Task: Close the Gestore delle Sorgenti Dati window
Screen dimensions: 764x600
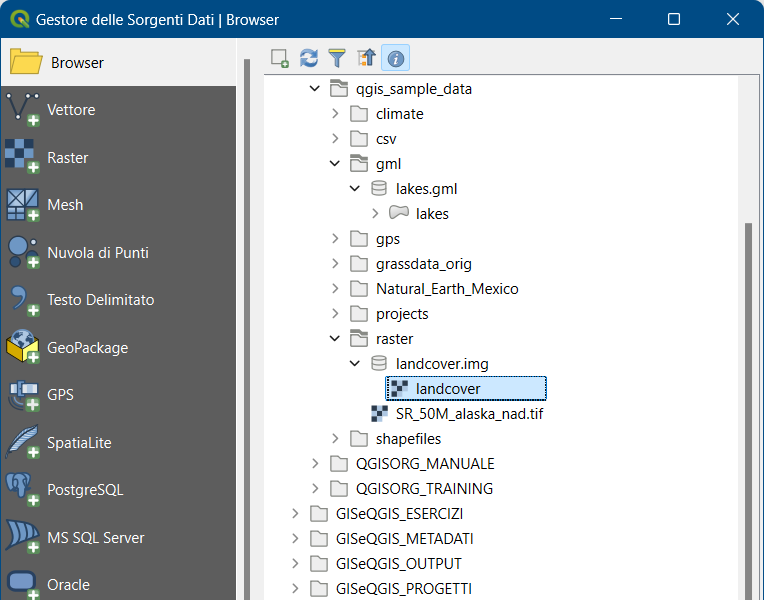Action: pos(733,19)
